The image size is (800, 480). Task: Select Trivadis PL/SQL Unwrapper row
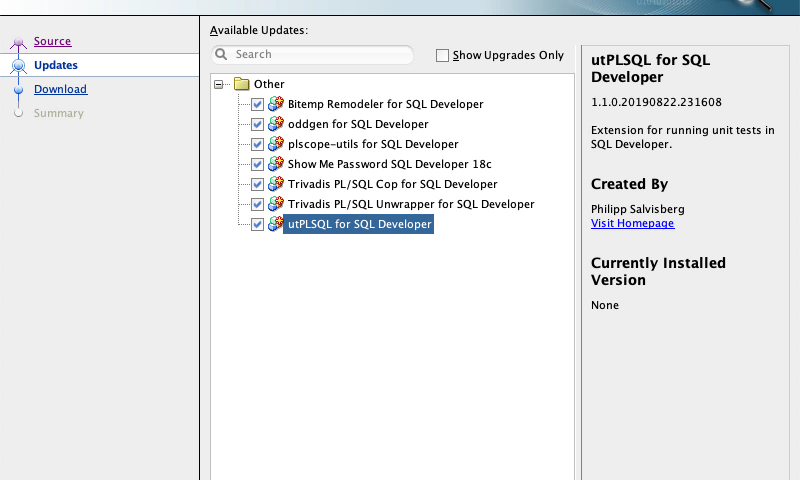tap(411, 204)
